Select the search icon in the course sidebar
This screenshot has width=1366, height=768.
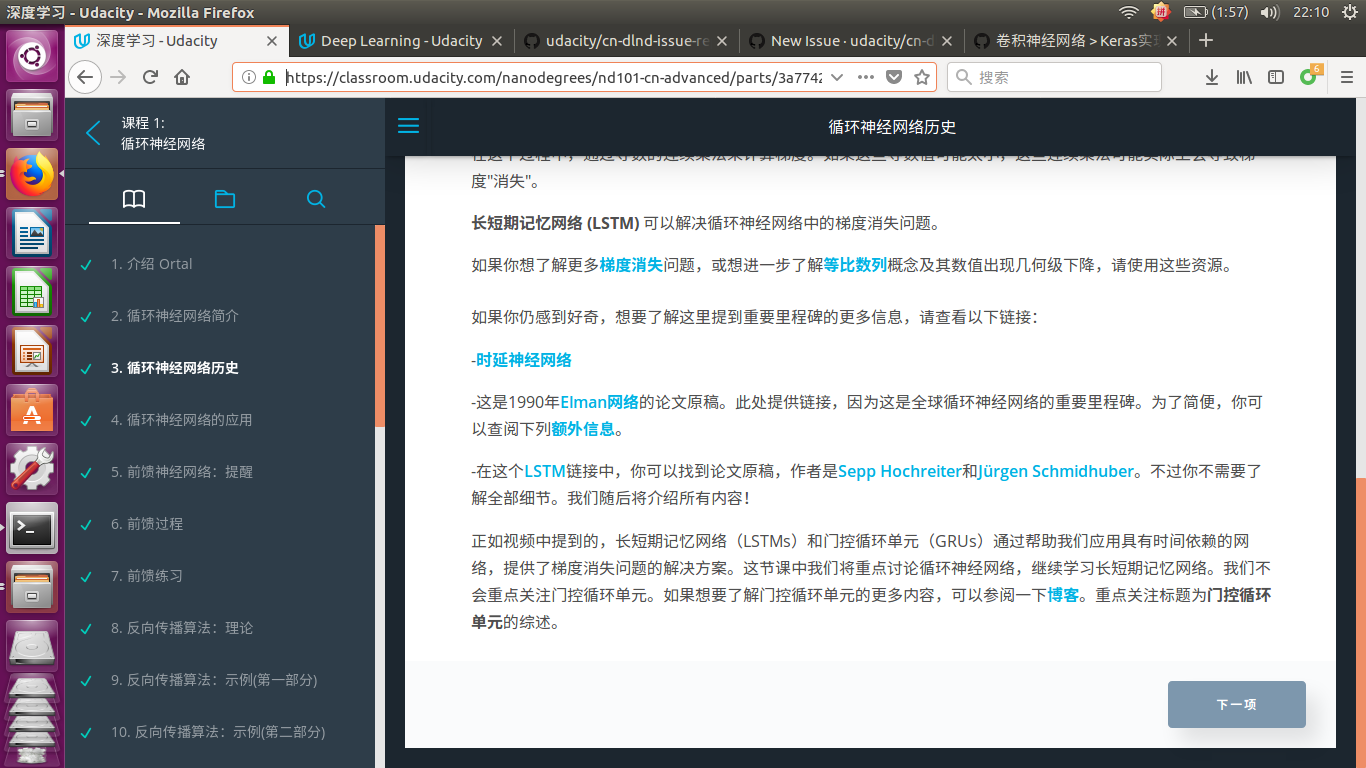316,199
